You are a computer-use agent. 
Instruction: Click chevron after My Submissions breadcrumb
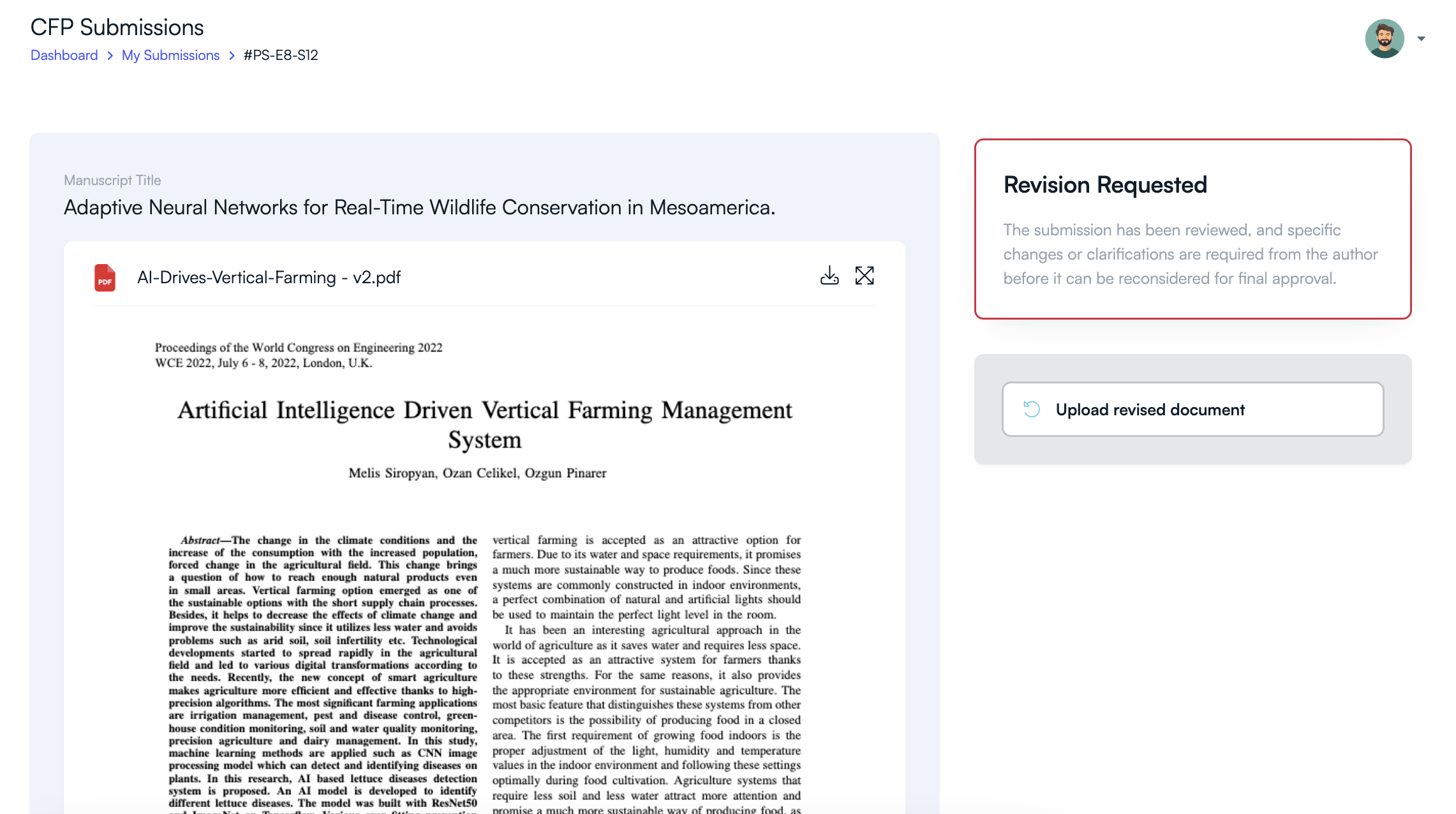[x=232, y=56]
